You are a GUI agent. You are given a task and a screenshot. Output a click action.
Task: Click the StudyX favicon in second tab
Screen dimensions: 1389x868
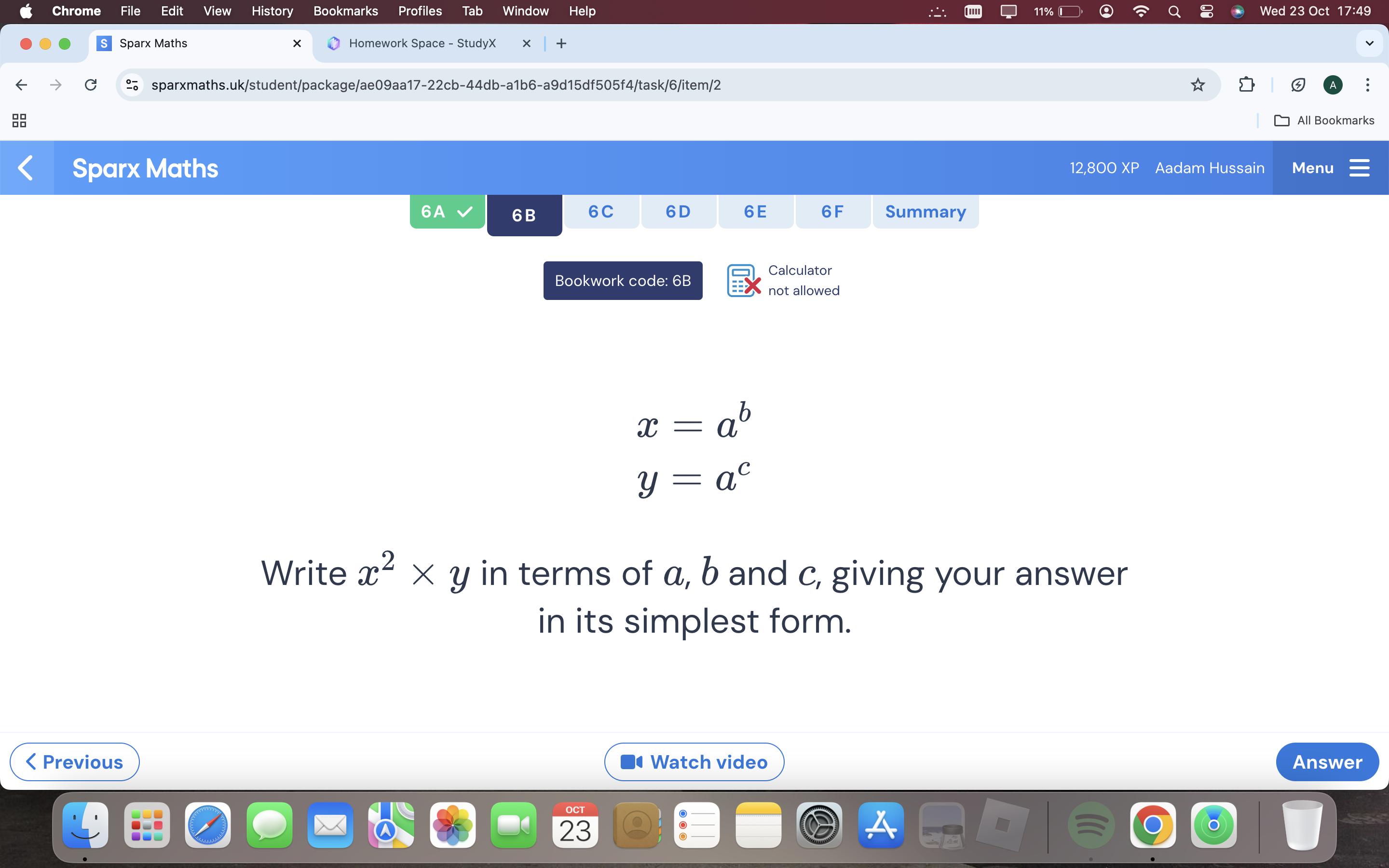(x=334, y=43)
